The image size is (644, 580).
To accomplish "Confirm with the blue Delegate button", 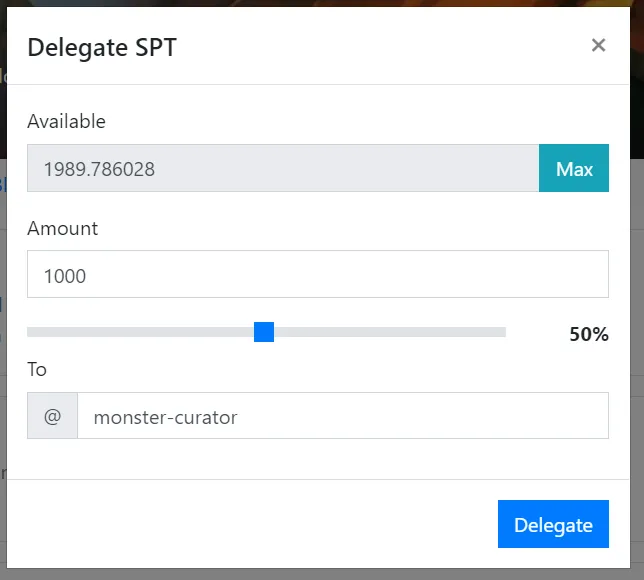I will coord(553,524).
